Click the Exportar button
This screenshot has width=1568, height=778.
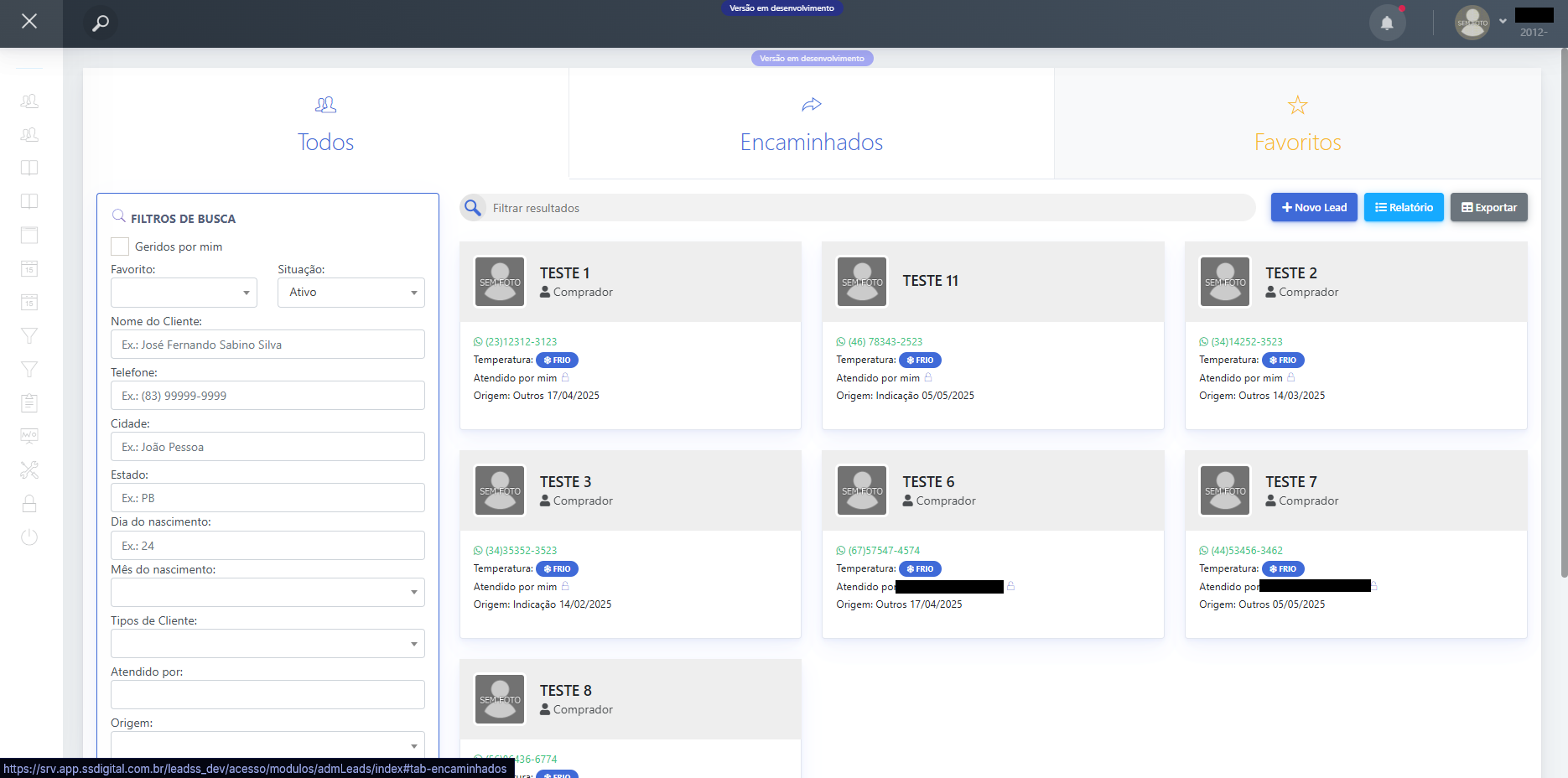pos(1488,207)
